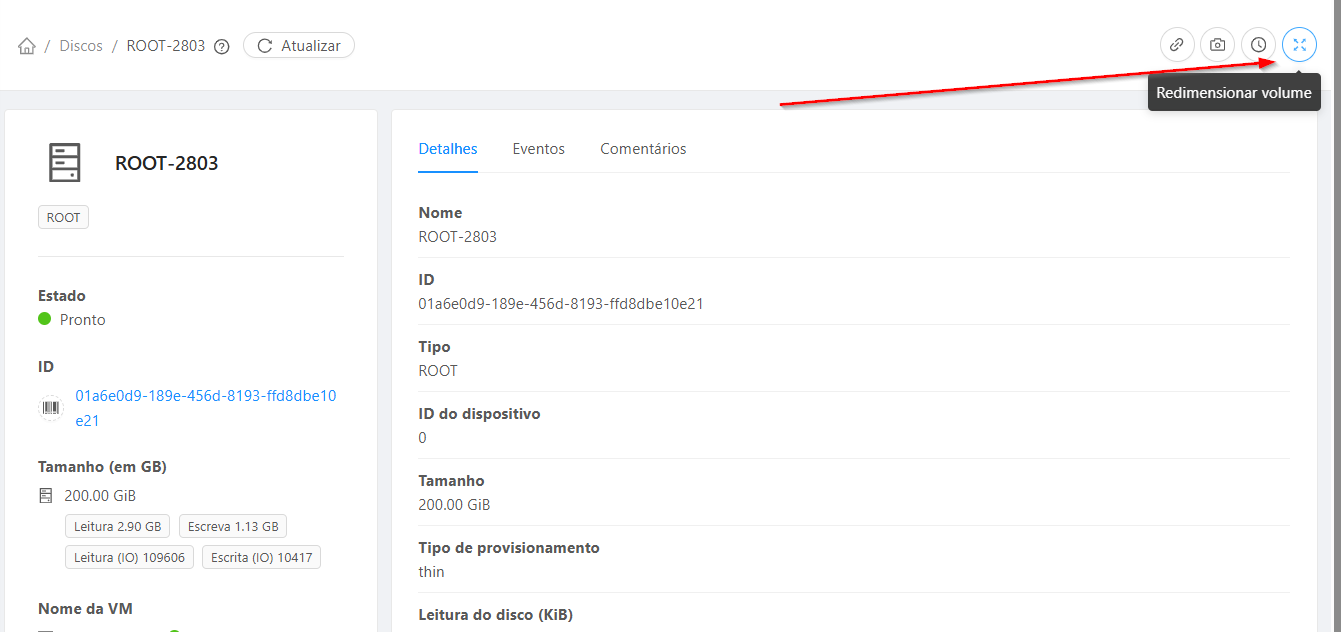
Task: Click the storage server icon beside ROOT-2803
Action: (64, 163)
